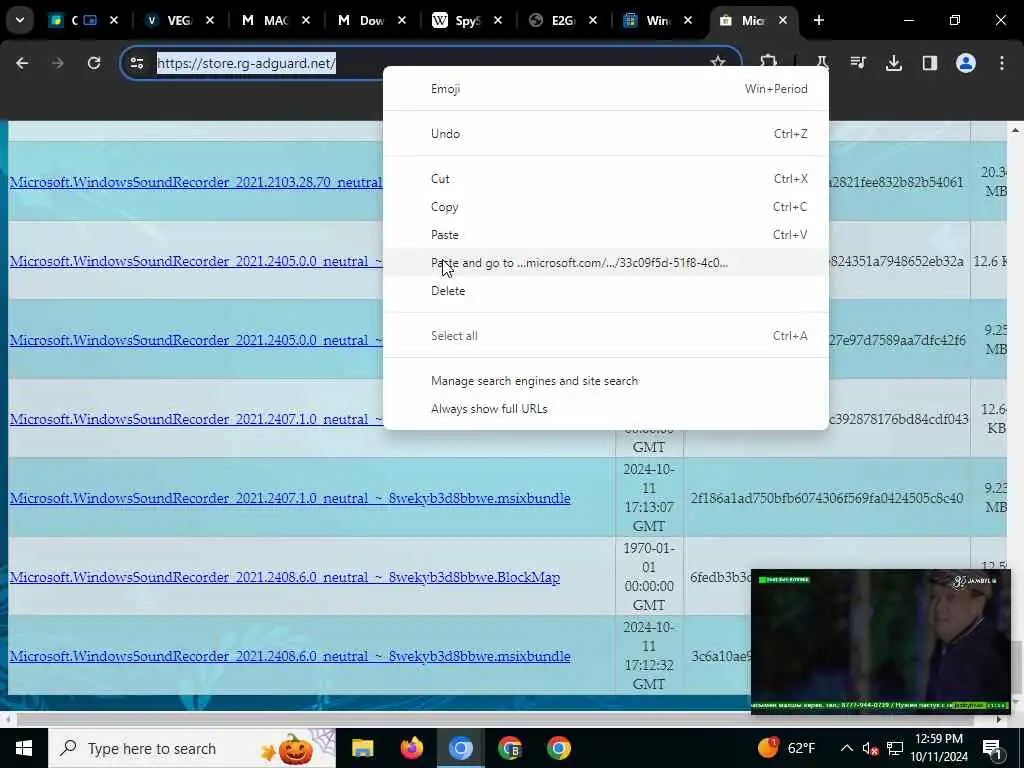1024x768 pixels.
Task: Open the network tray icon
Action: (895, 748)
